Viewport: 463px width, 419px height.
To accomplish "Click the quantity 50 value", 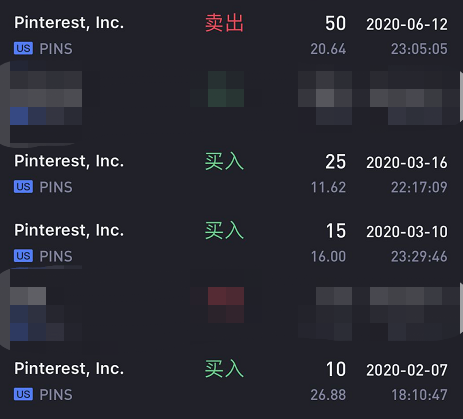I will tap(336, 24).
